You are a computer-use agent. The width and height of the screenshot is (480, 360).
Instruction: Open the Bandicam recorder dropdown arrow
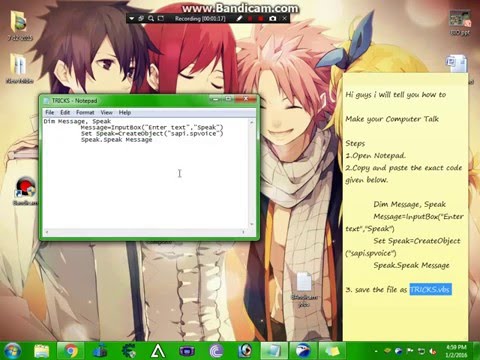click(x=131, y=19)
